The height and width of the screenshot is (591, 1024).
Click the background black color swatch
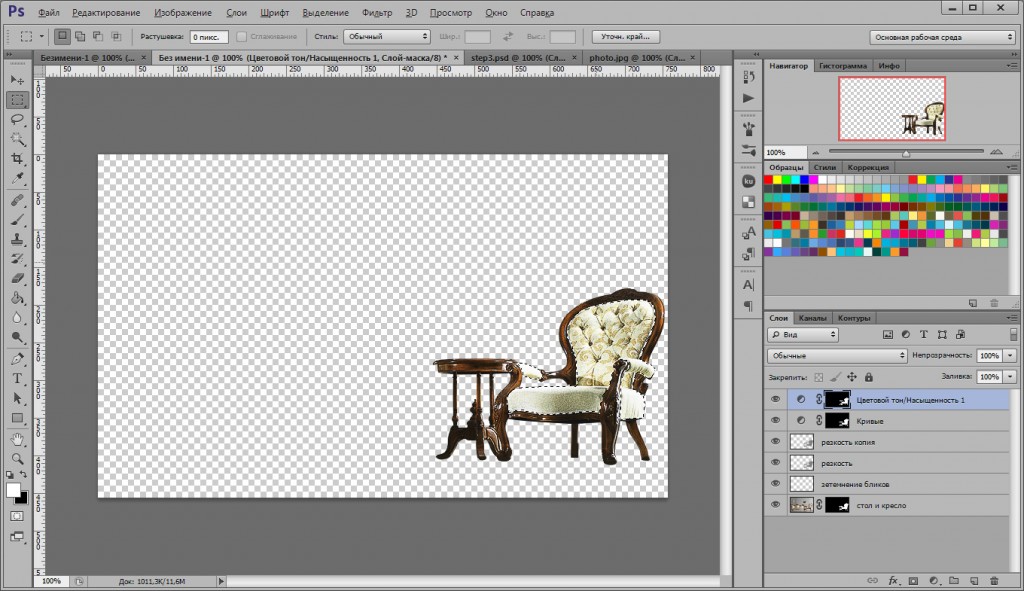pos(23,499)
